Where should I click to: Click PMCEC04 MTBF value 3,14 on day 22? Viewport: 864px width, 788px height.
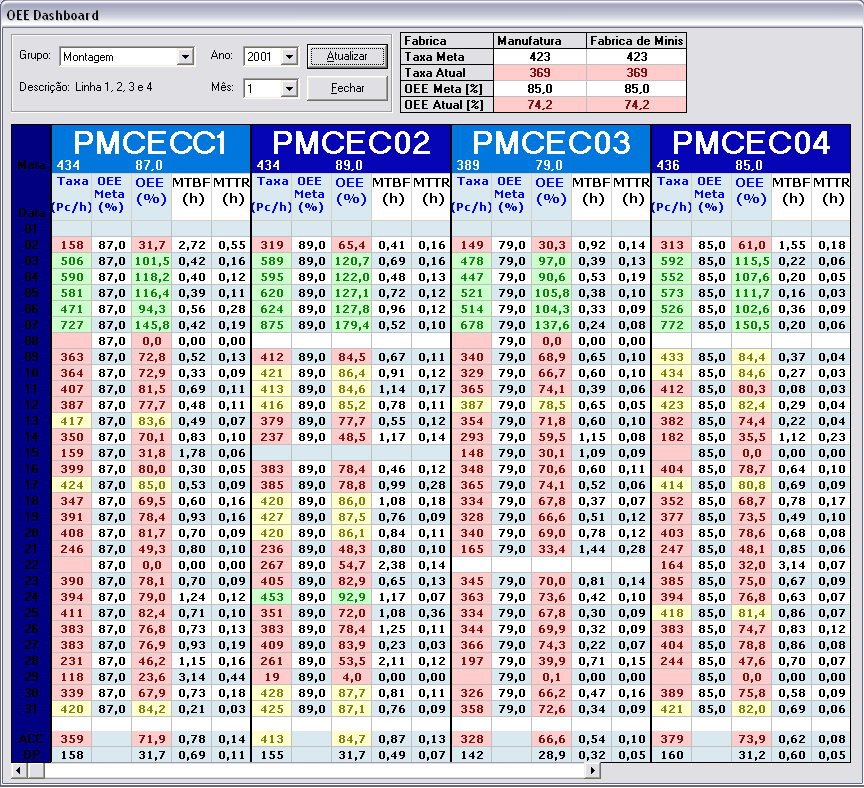(792, 565)
